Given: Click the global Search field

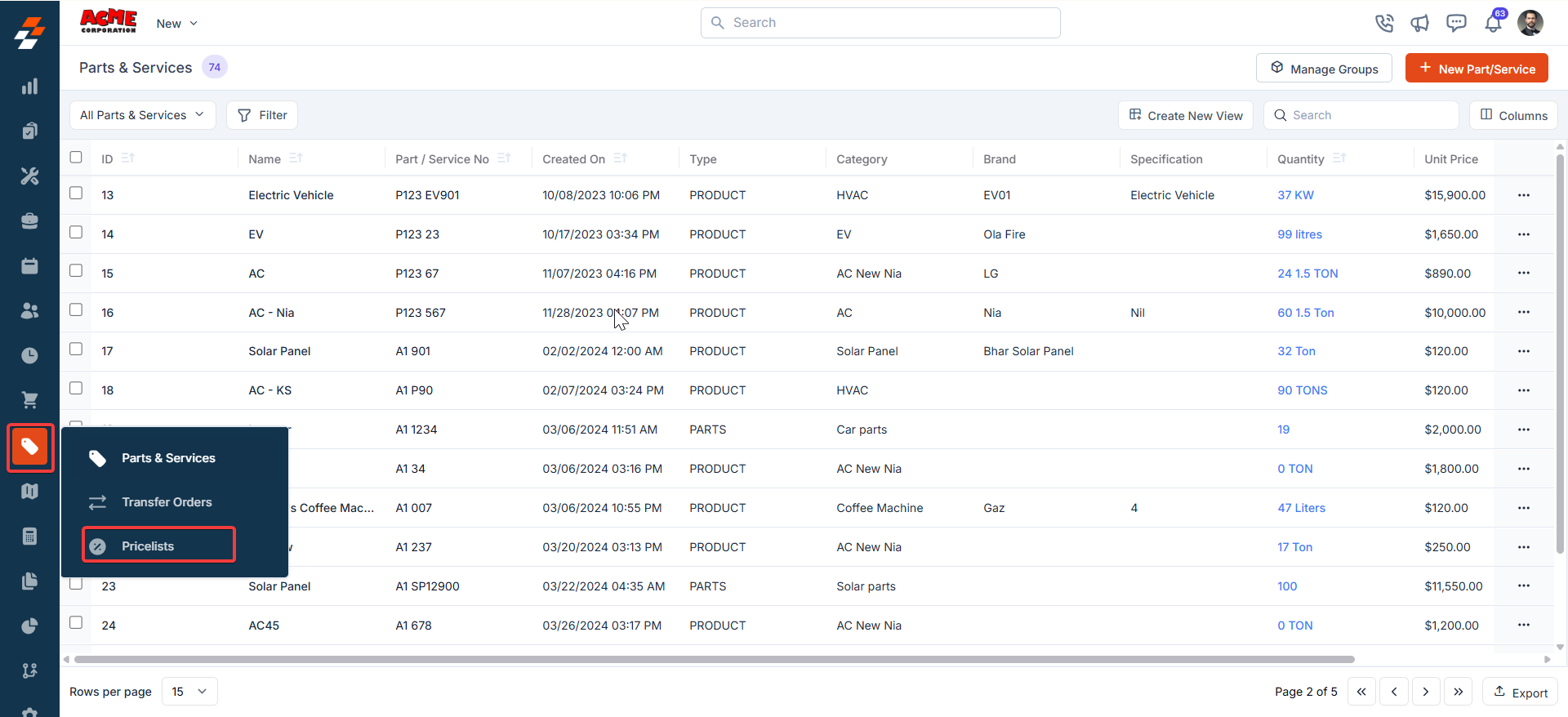Looking at the screenshot, I should coord(880,23).
